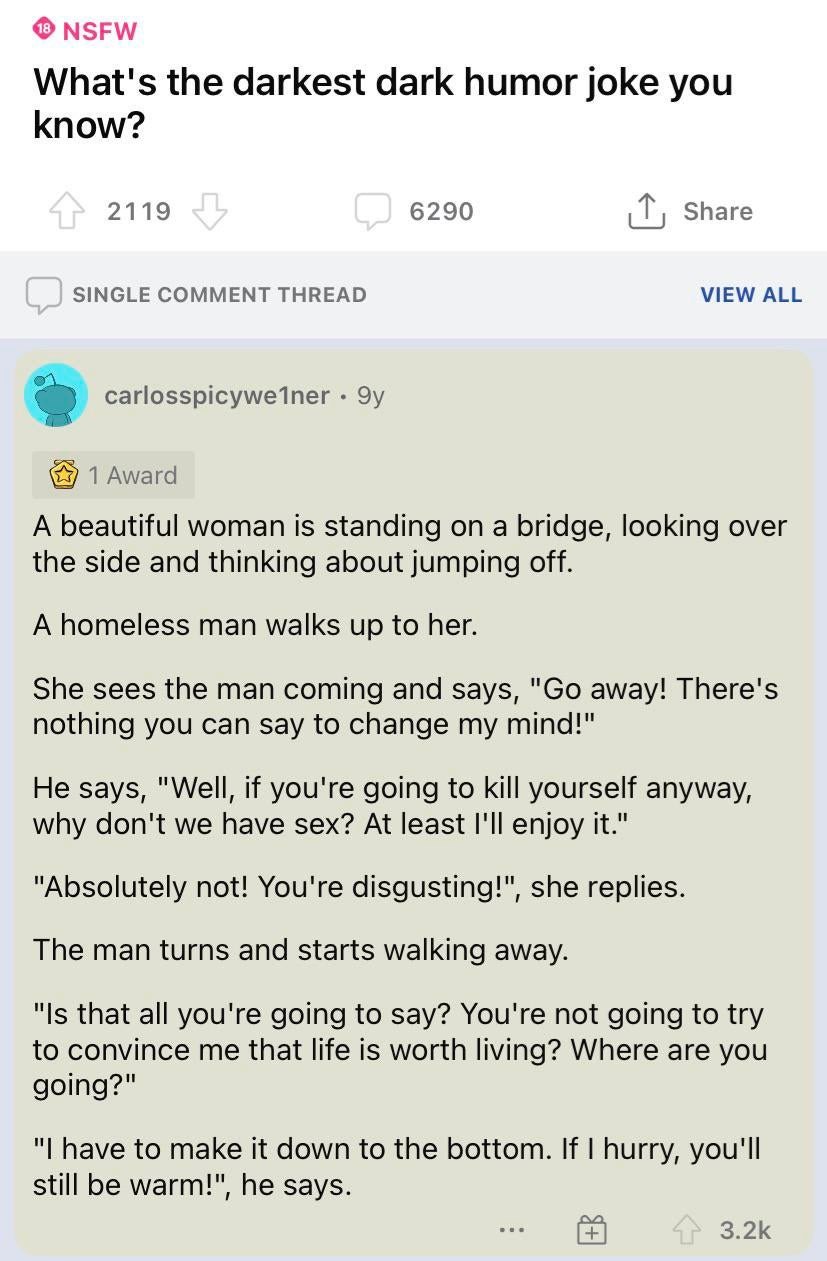Click the pink 18 NSFW badge icon
Screen dimensions: 827x1261
click(x=42, y=30)
